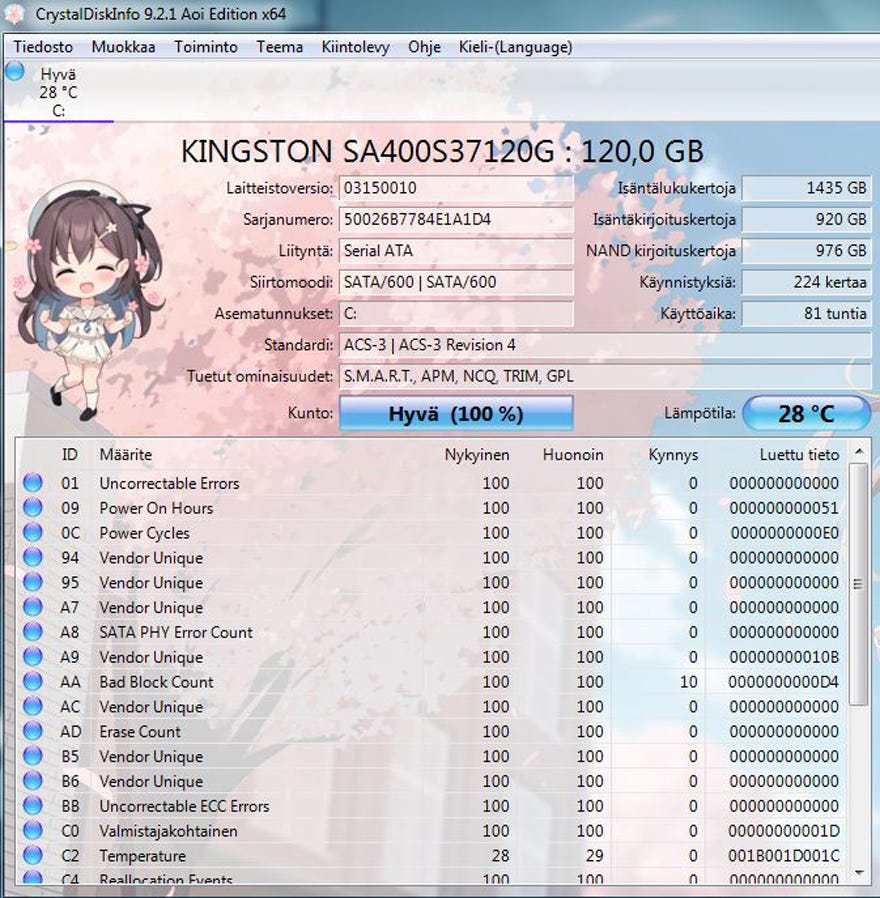The width and height of the screenshot is (880, 898).
Task: Click the Liityntä field Serial ATA
Action: [456, 251]
